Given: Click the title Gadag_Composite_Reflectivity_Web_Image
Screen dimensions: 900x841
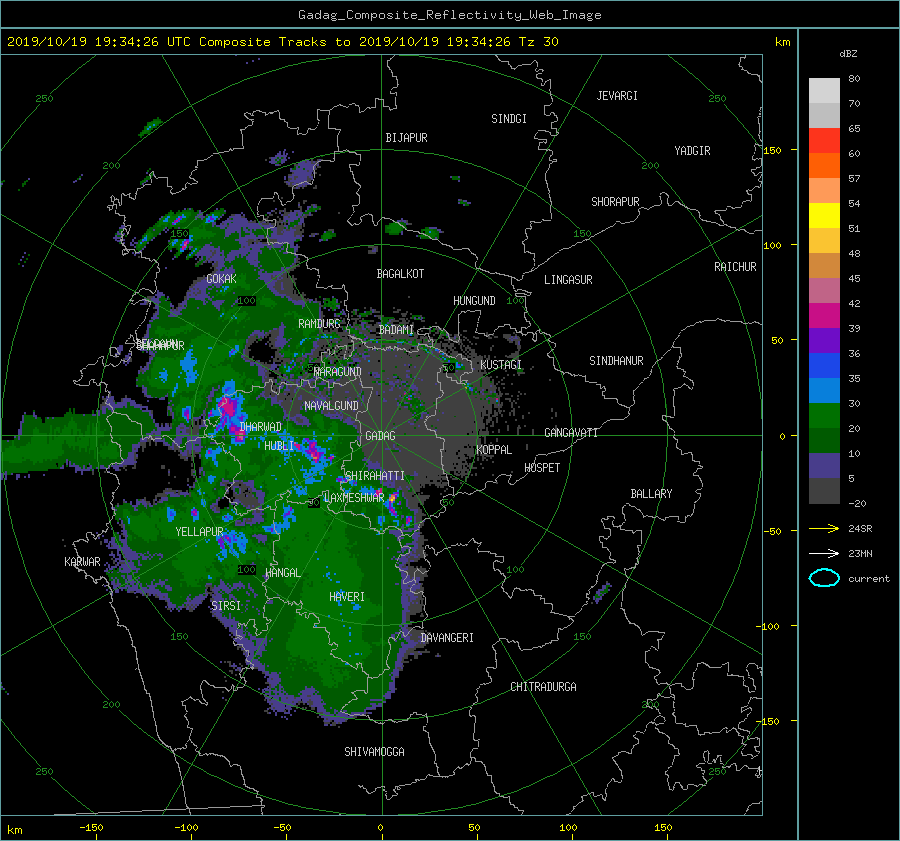Looking at the screenshot, I should click(x=449, y=15).
